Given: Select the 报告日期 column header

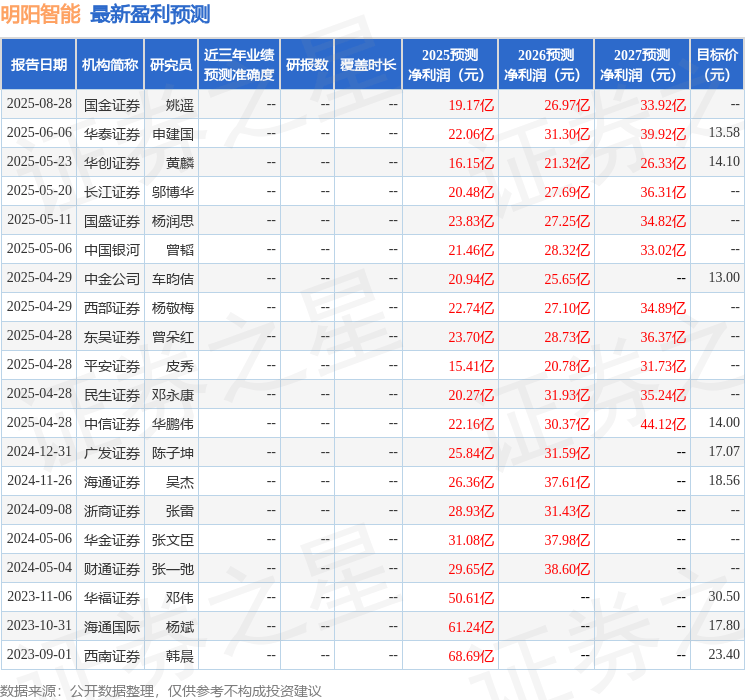Looking at the screenshot, I should click(x=39, y=65).
